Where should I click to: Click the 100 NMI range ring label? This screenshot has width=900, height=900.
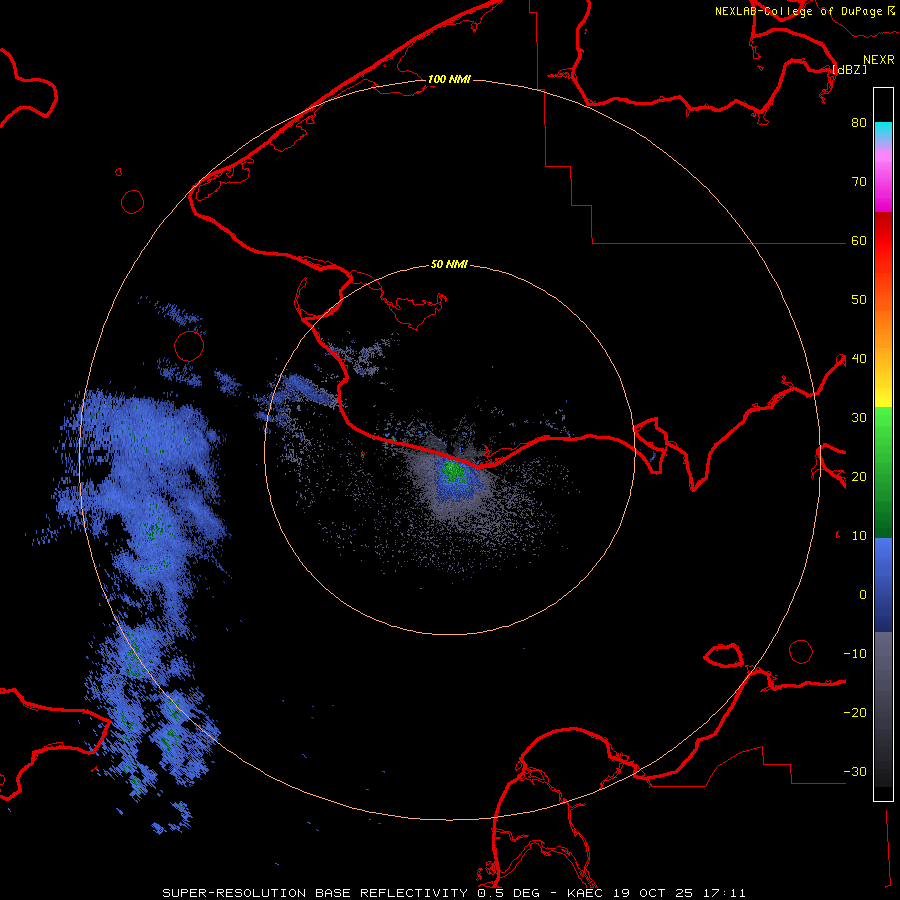[449, 79]
